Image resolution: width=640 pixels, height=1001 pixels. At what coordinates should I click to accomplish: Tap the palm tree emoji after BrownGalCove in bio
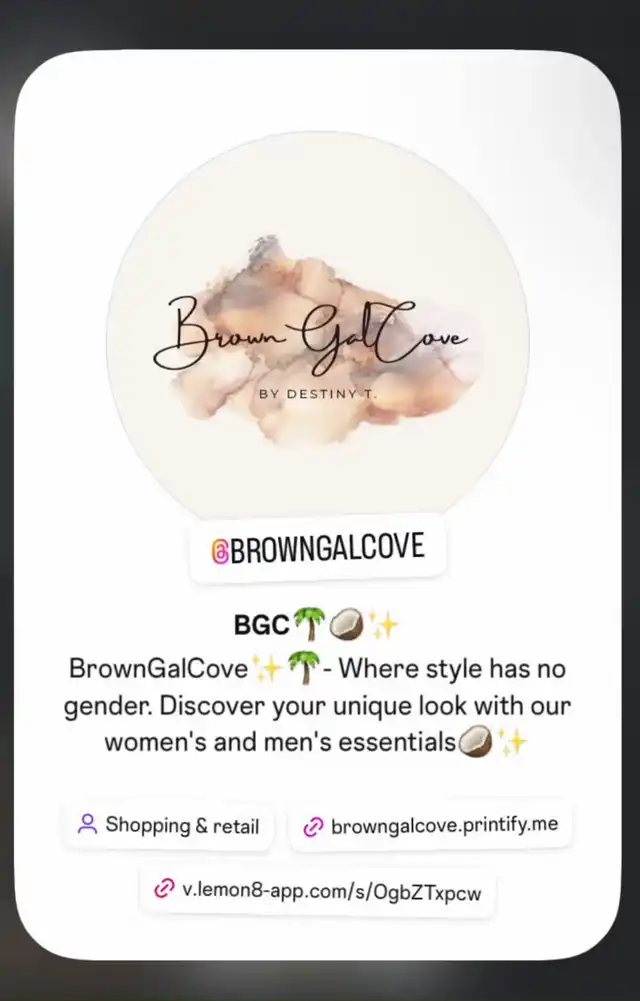304,668
